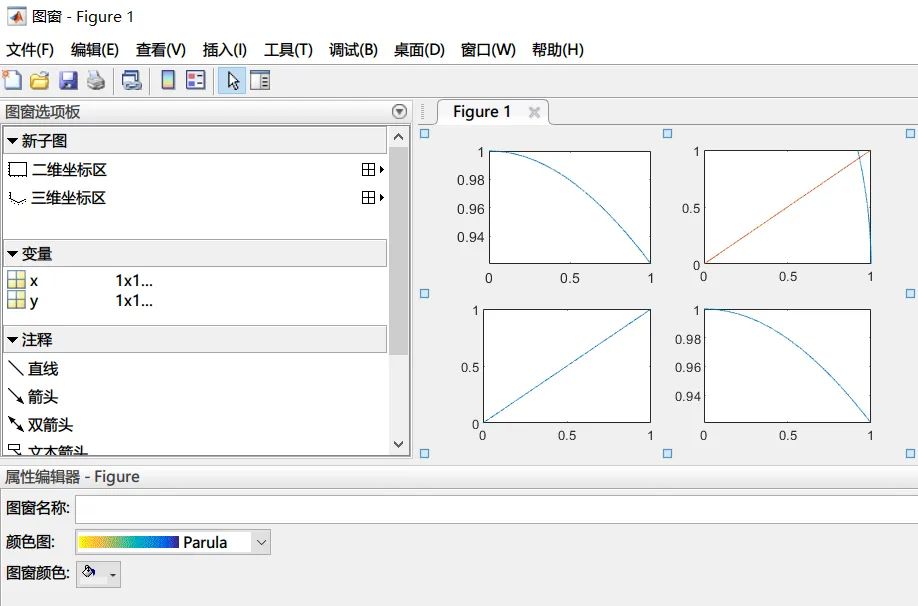918x606 pixels.
Task: Select the variable y icon
Action: point(16,300)
